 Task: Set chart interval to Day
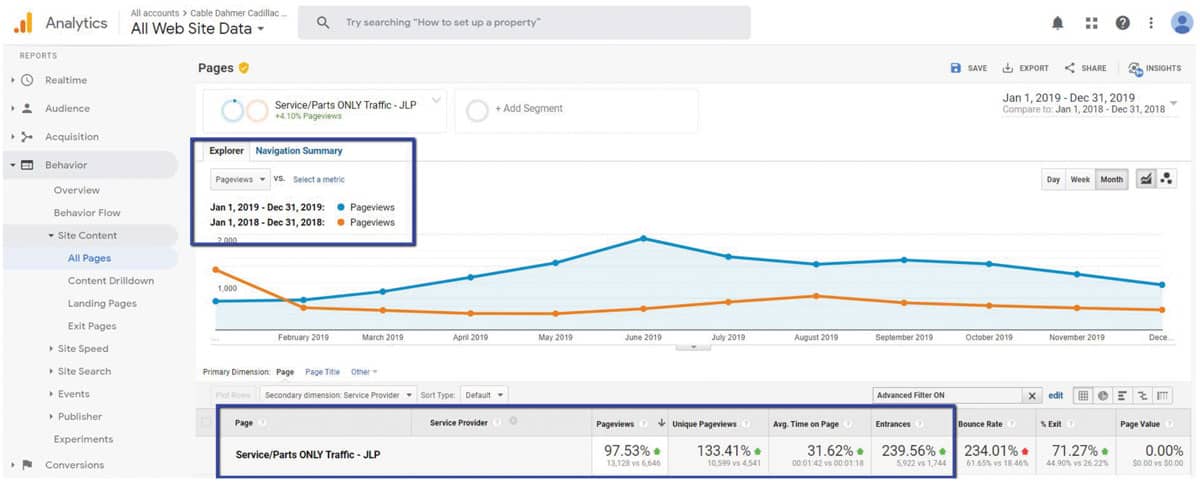coord(1053,180)
